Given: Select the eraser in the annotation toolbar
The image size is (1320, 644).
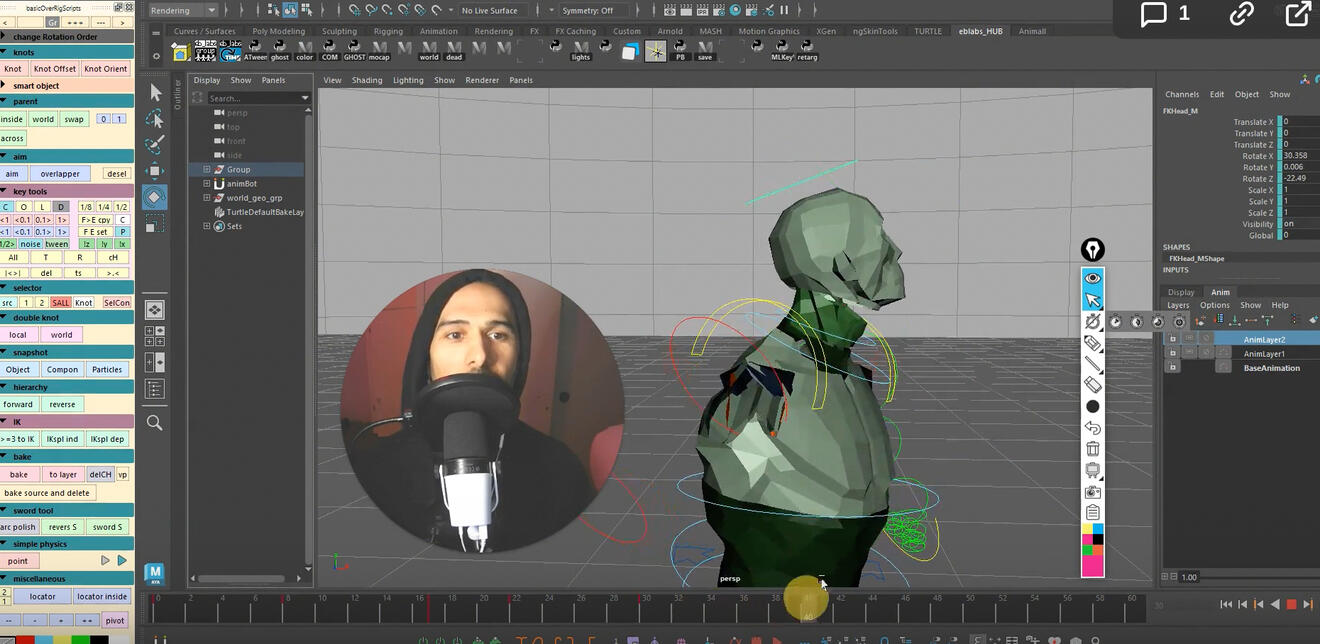Looking at the screenshot, I should [x=1092, y=385].
